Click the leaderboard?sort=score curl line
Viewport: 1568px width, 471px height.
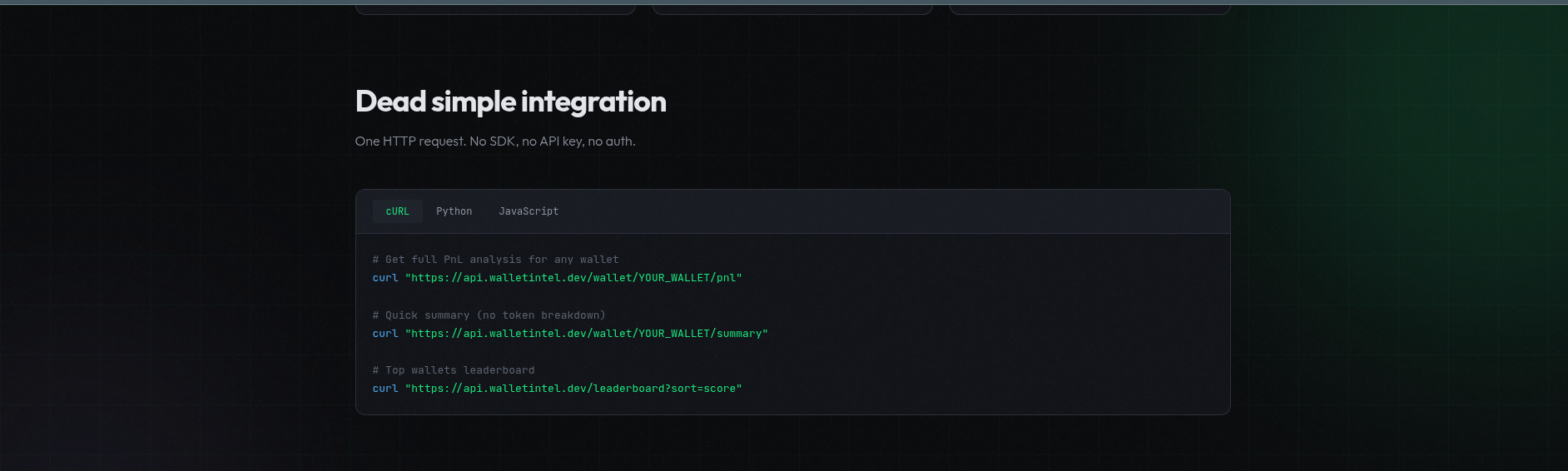click(x=557, y=389)
